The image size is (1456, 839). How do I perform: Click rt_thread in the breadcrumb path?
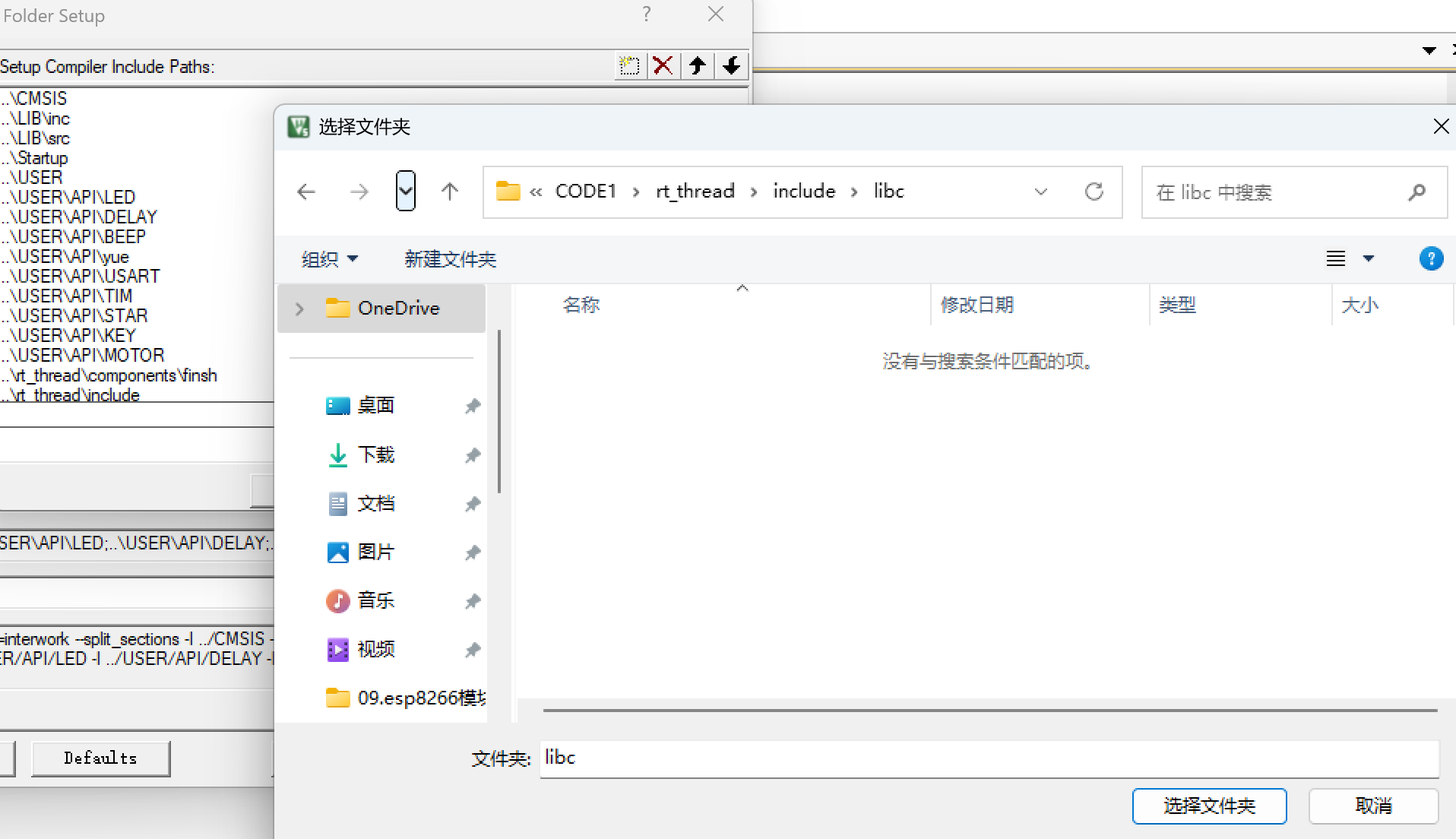pos(695,191)
